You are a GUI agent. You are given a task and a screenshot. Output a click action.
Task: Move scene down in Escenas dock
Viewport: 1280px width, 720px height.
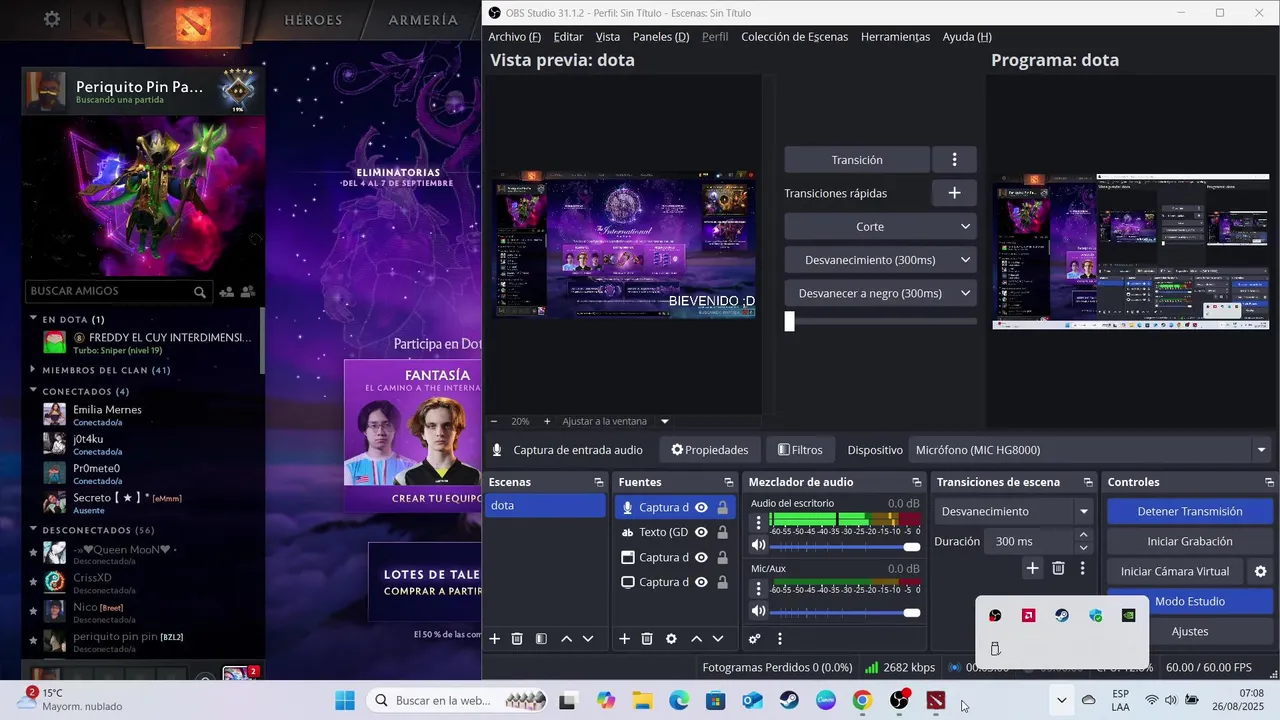[588, 639]
